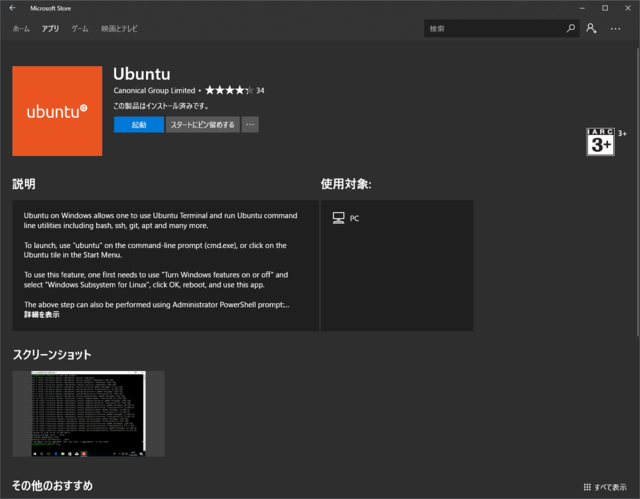Click the search magnifier icon
640x499 pixels.
(x=571, y=28)
